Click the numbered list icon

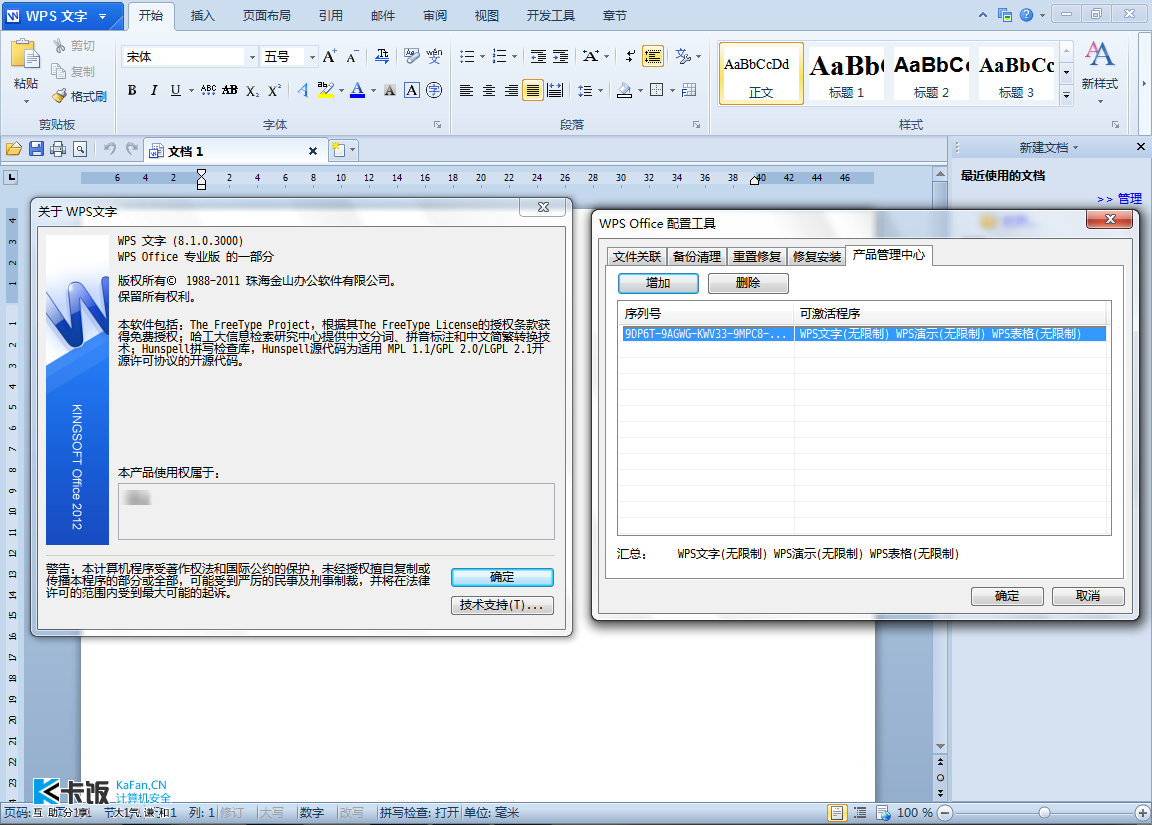(x=500, y=57)
